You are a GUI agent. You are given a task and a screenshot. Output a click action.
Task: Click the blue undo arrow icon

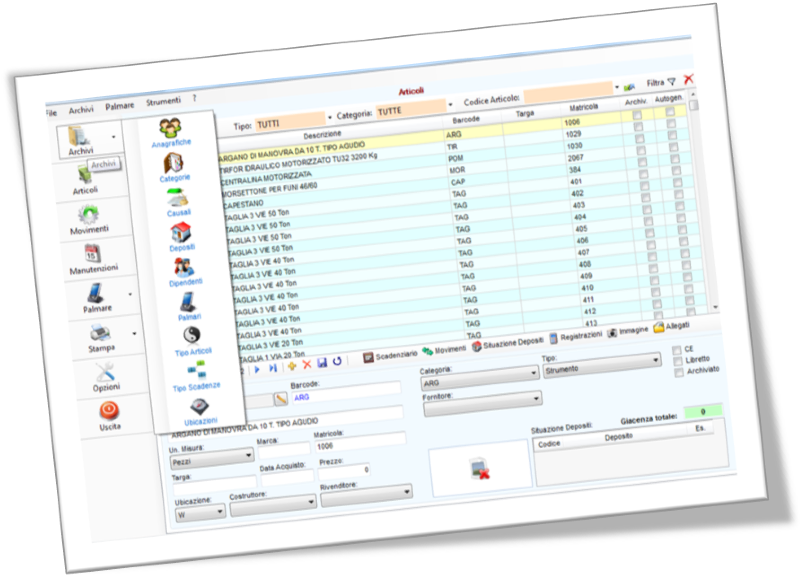[x=337, y=361]
